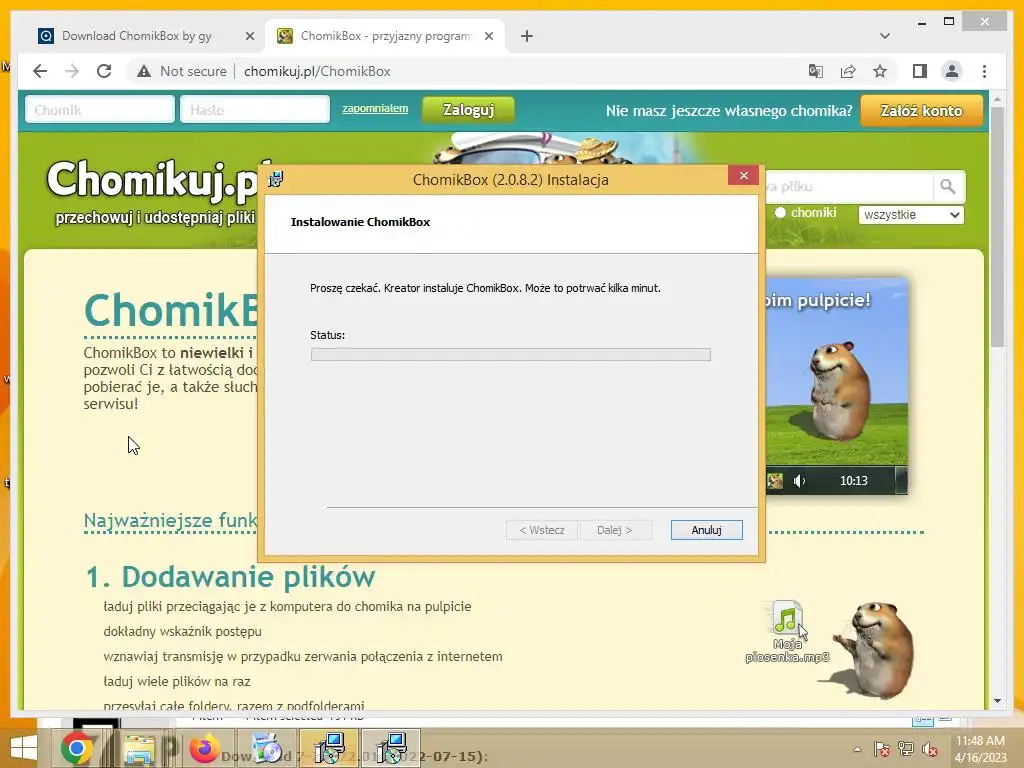Click the Chomik username field
Screen dimensions: 1024x768
click(x=100, y=109)
